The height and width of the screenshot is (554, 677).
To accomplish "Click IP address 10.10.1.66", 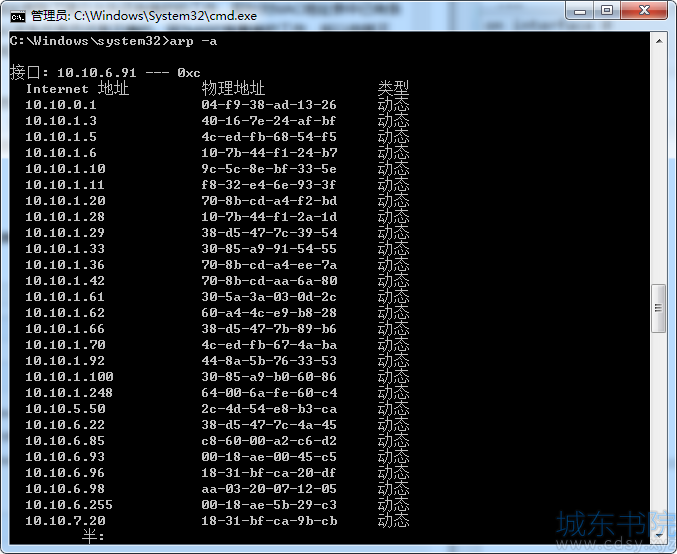I will point(65,329).
